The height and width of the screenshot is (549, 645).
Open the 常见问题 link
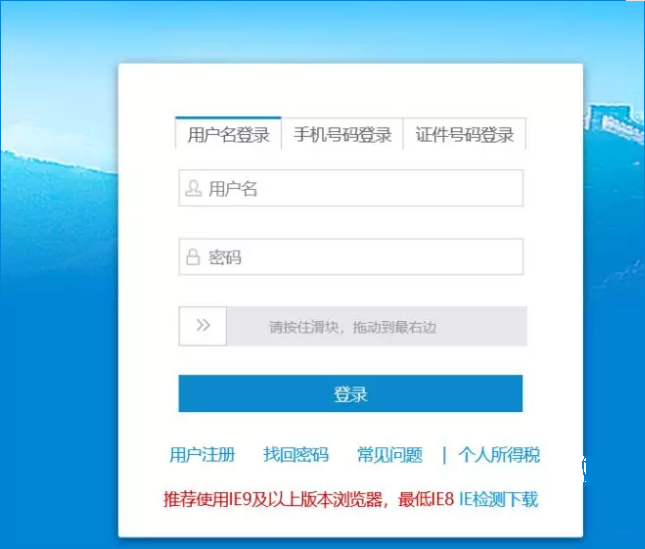390,455
